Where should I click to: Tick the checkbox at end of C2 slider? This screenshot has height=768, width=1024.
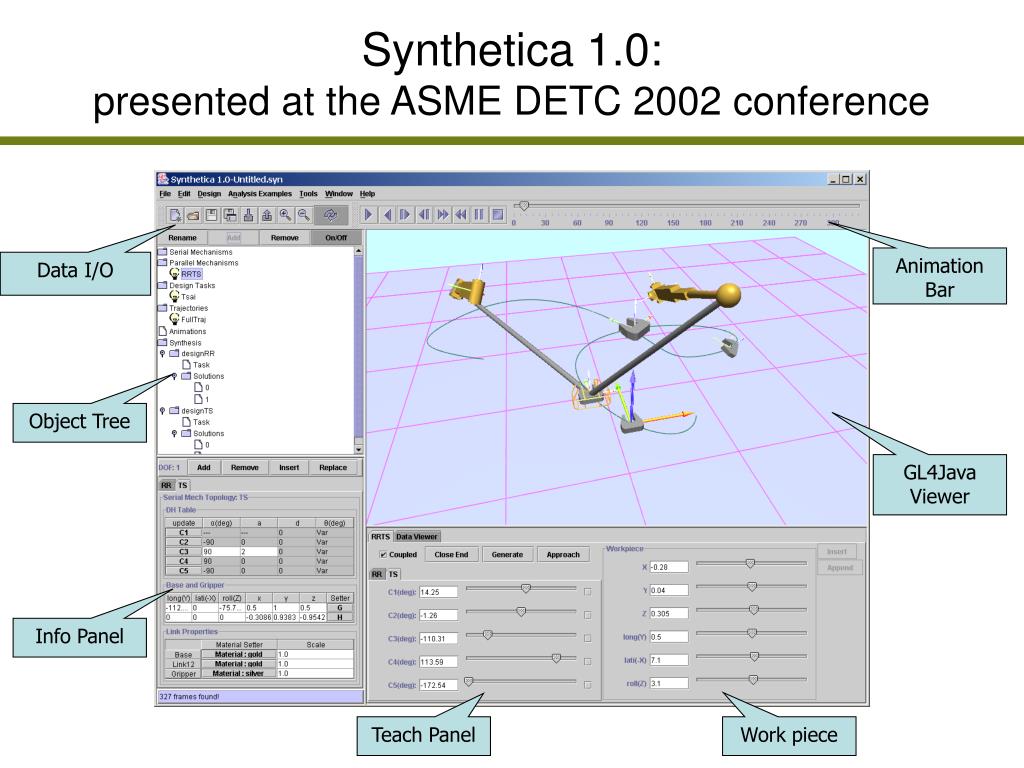[588, 615]
